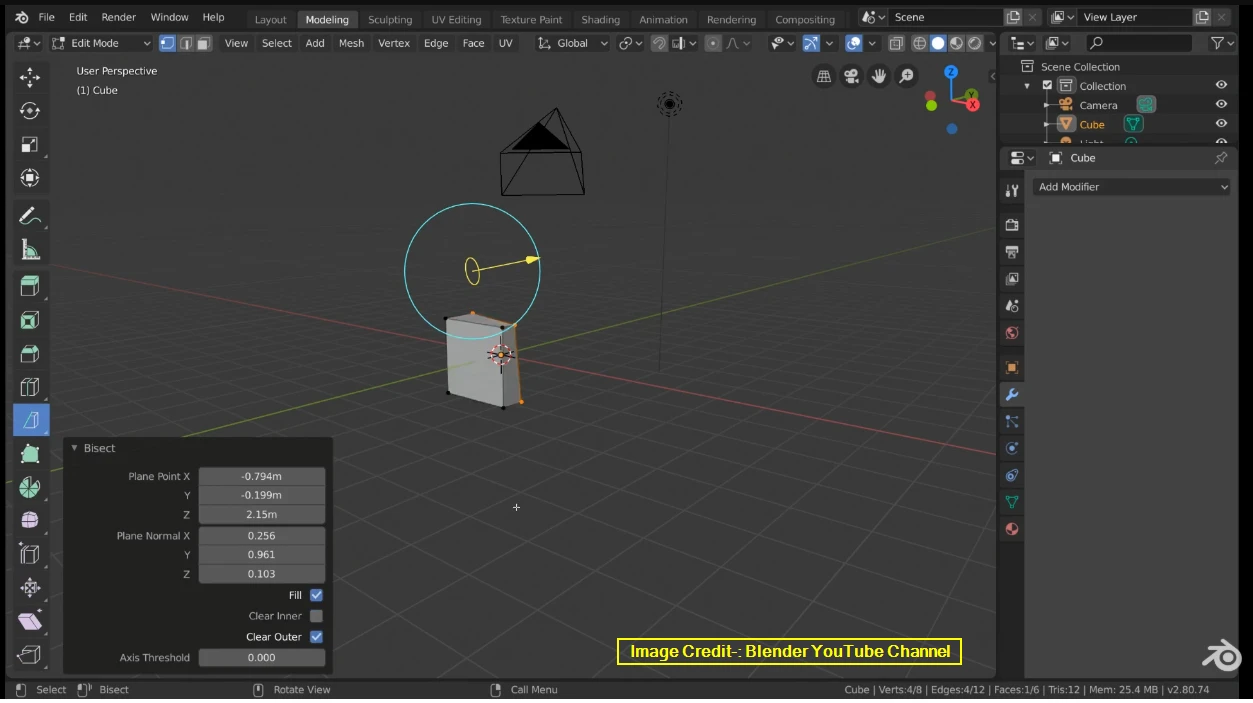Toggle perspective/orthographic view
Viewport: 1253px width, 703px height.
click(824, 76)
